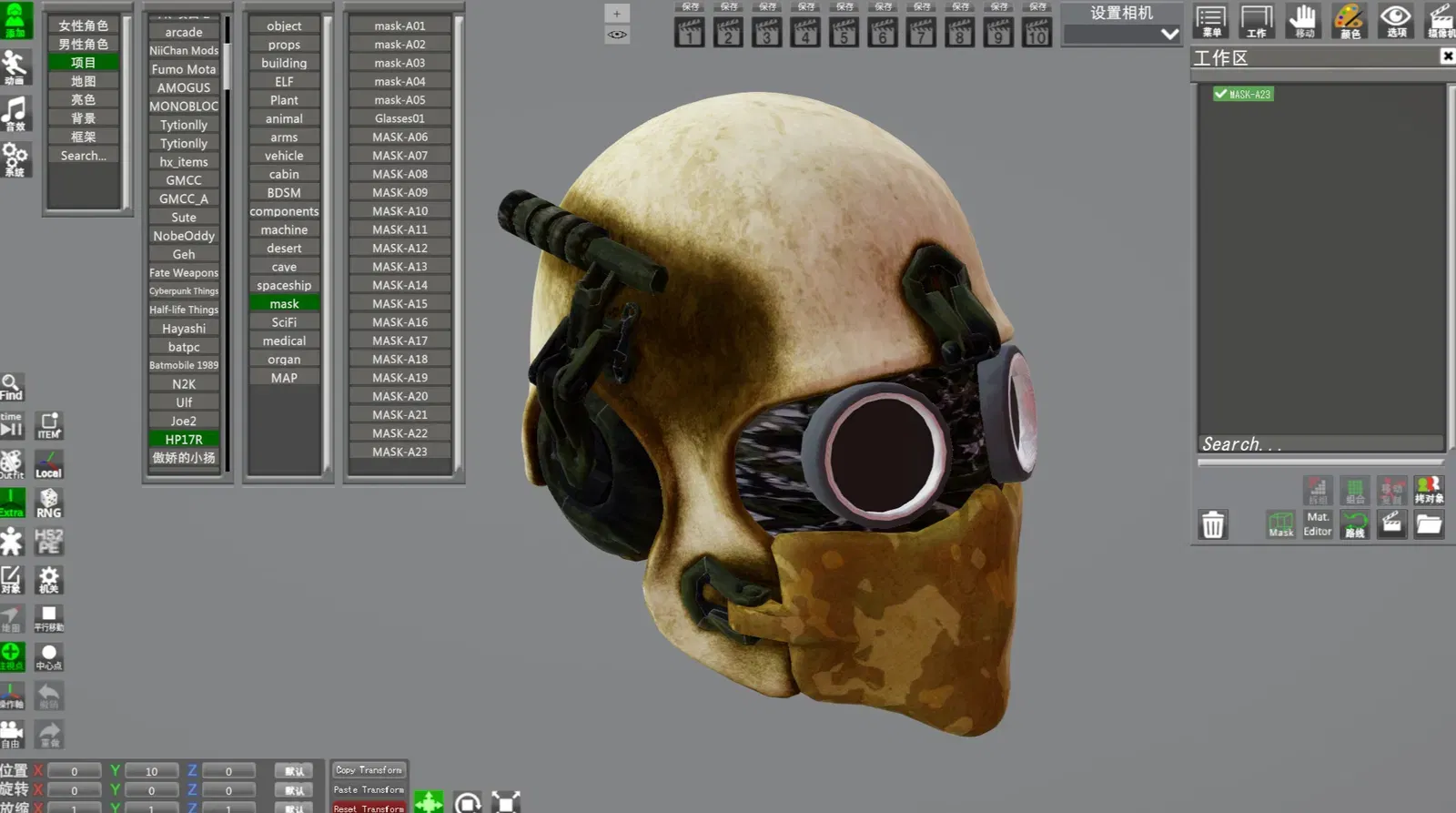The height and width of the screenshot is (813, 1456).
Task: Expand the 设置相机 camera dropdown arrow
Action: pyautogui.click(x=1169, y=34)
